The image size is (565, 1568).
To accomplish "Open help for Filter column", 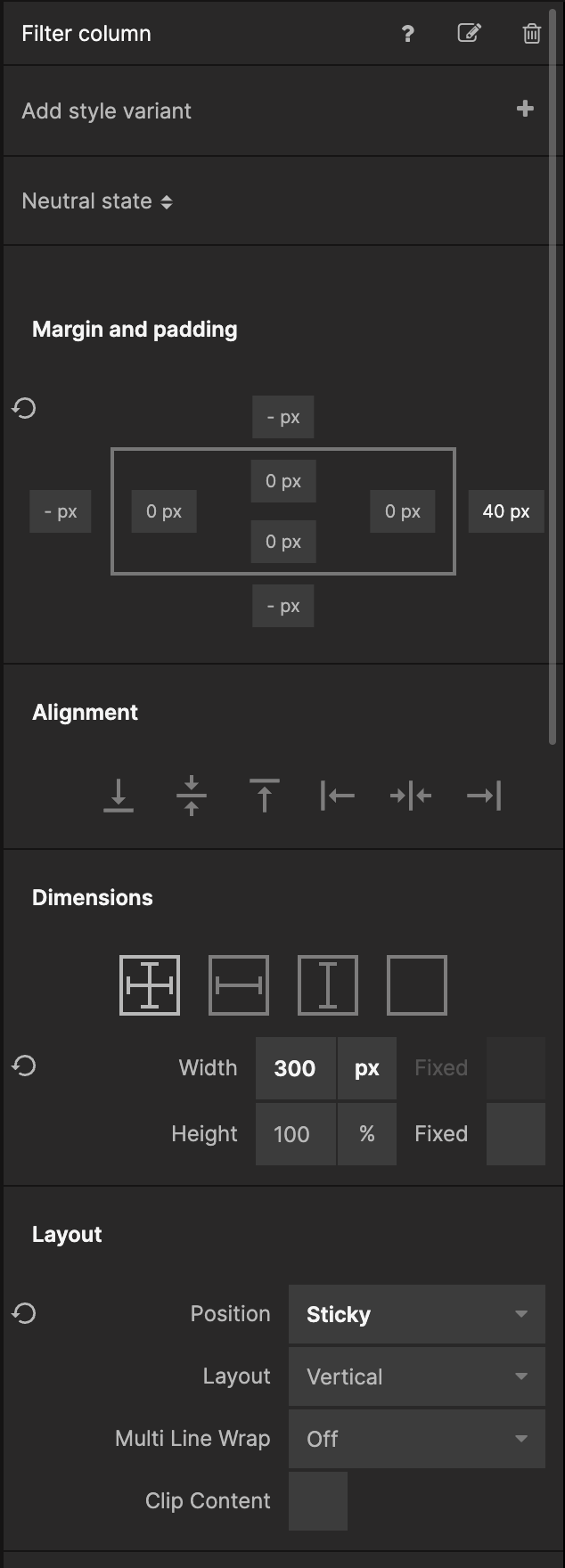I will 407,34.
